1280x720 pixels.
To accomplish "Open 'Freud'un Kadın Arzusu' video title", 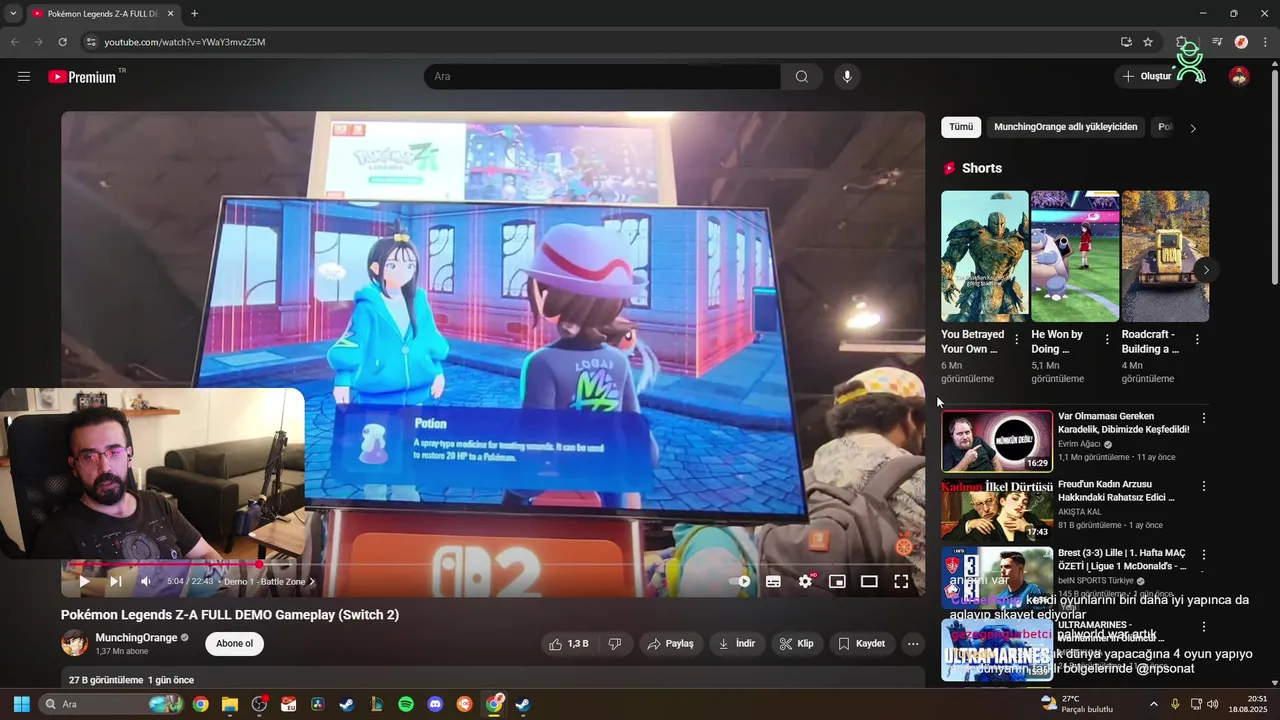I will [1116, 491].
